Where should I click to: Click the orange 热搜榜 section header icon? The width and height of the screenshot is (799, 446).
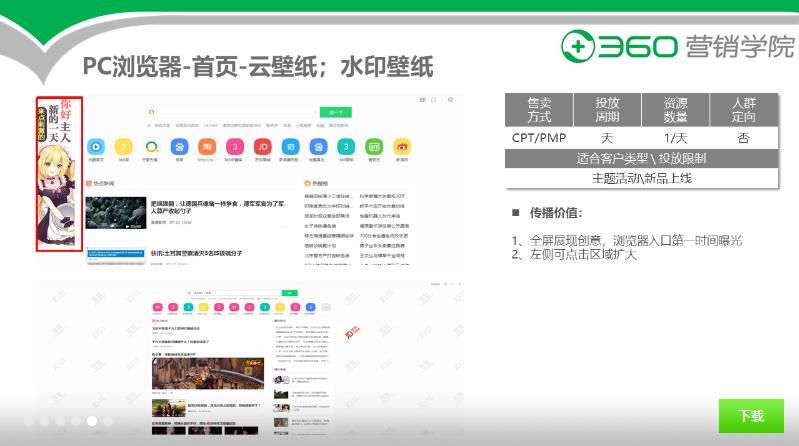click(x=307, y=183)
